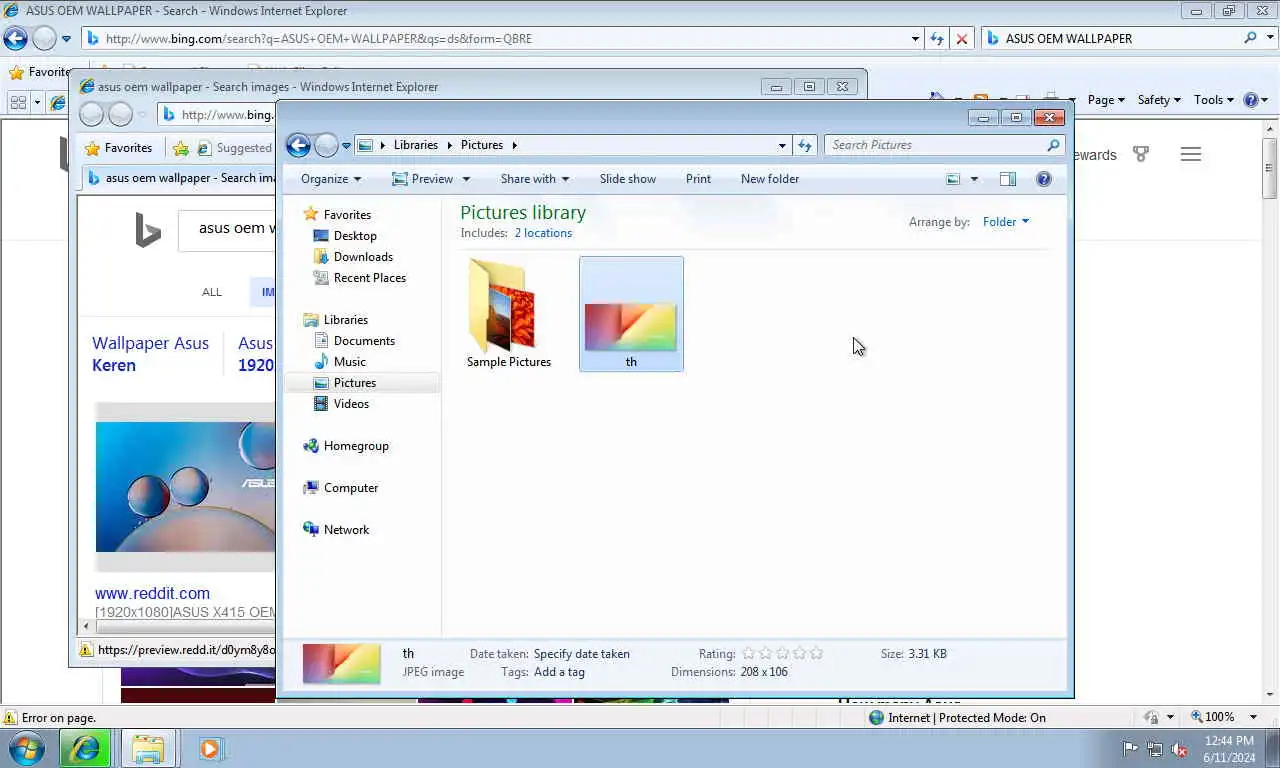1280x768 pixels.
Task: Open the Safety menu in IE command bar
Action: point(1159,100)
